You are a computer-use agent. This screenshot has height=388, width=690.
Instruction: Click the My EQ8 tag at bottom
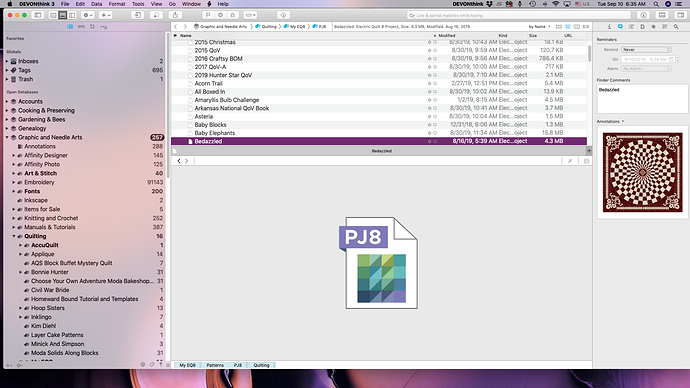(187, 365)
